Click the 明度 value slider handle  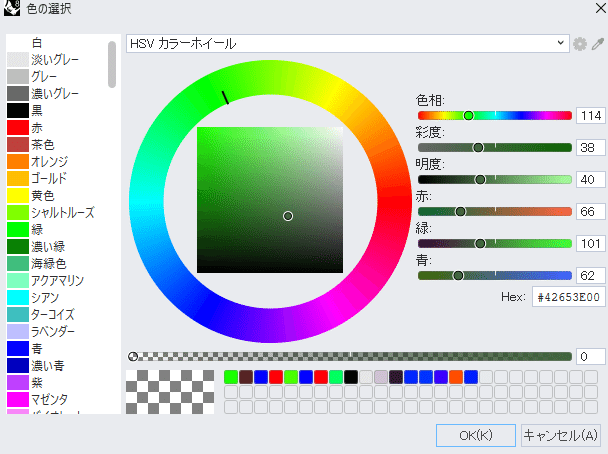click(480, 180)
